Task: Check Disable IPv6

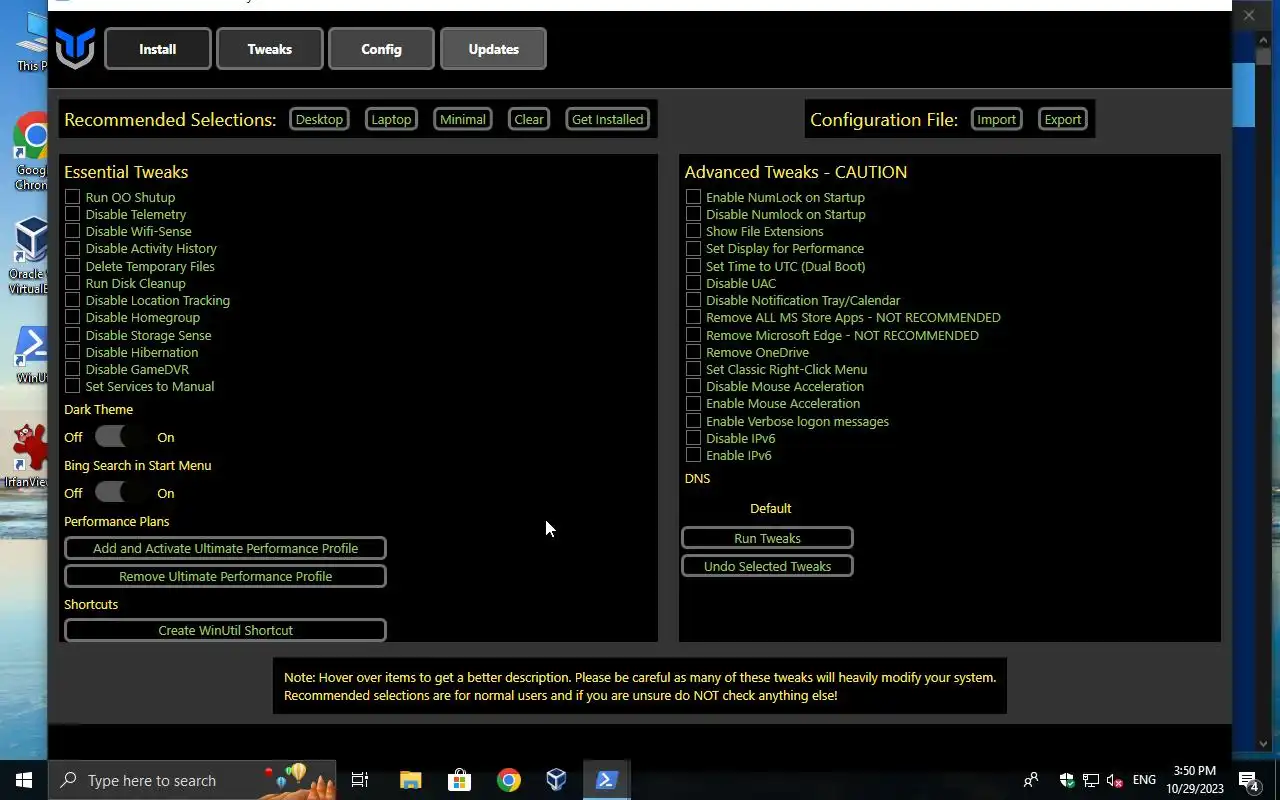Action: [693, 438]
